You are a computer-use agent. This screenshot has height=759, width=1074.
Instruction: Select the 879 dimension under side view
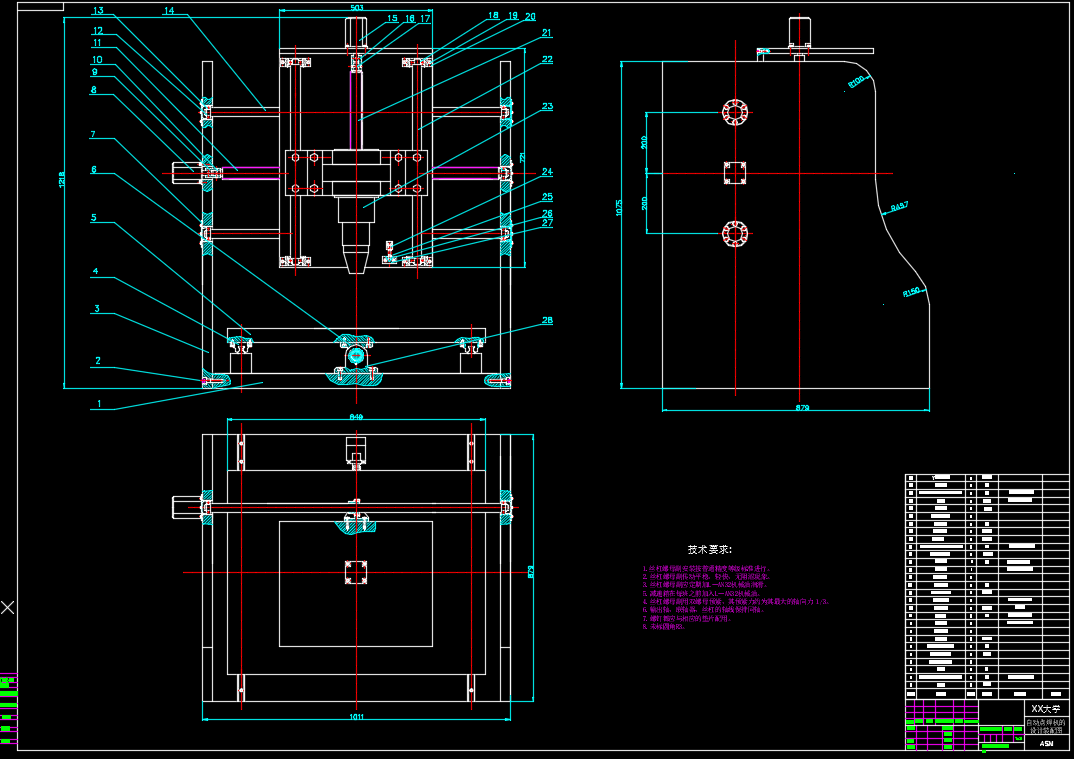(x=801, y=407)
